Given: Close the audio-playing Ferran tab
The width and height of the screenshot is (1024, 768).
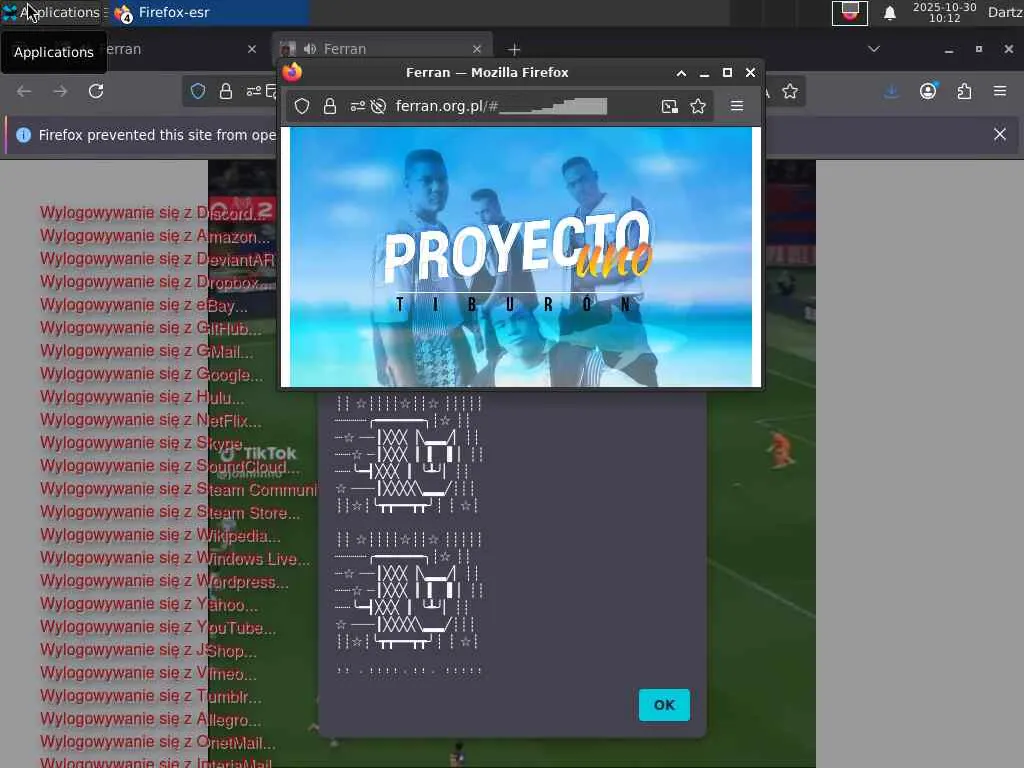Looking at the screenshot, I should point(477,49).
